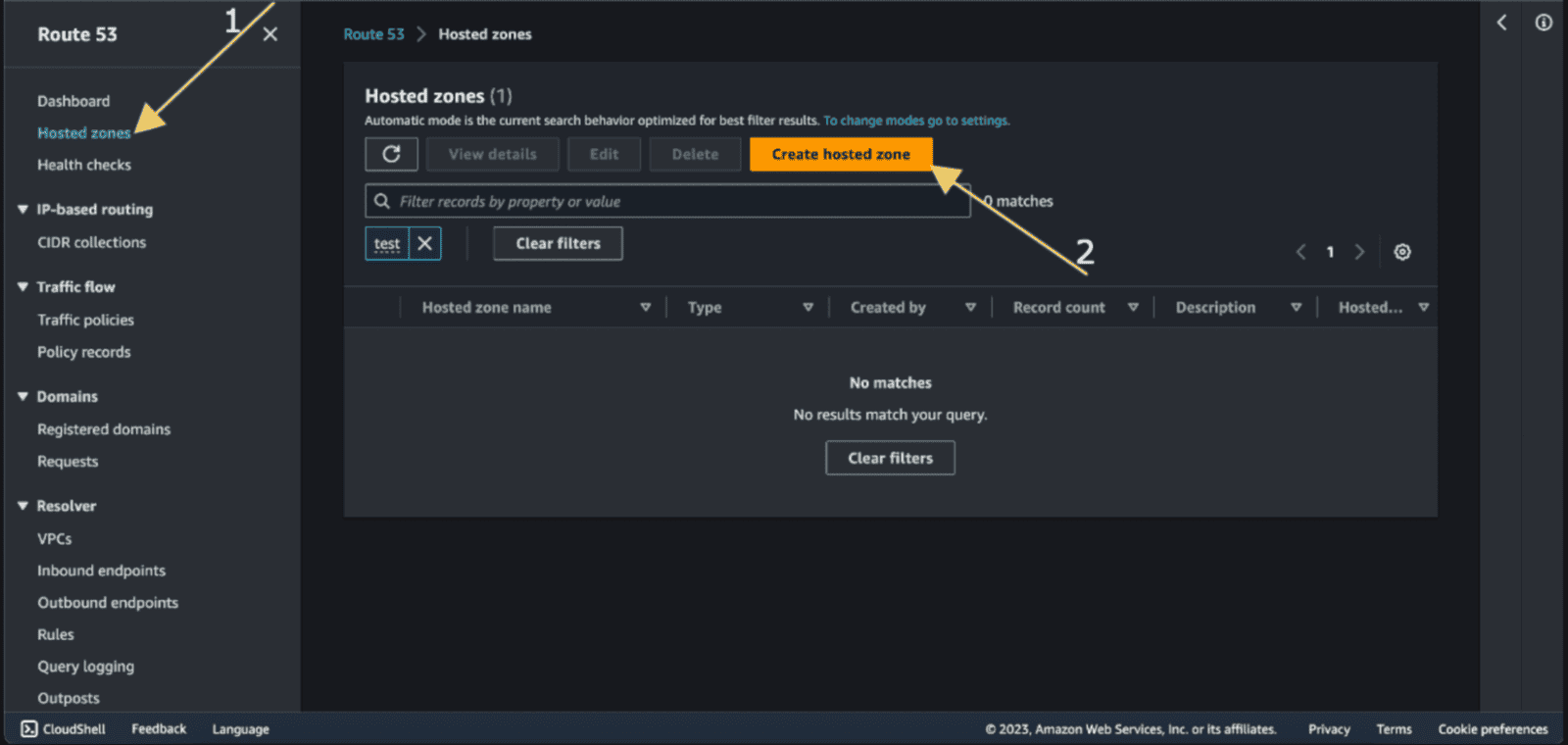The width and height of the screenshot is (1568, 745).
Task: Collapse the IP-based routing section
Action: [x=23, y=209]
